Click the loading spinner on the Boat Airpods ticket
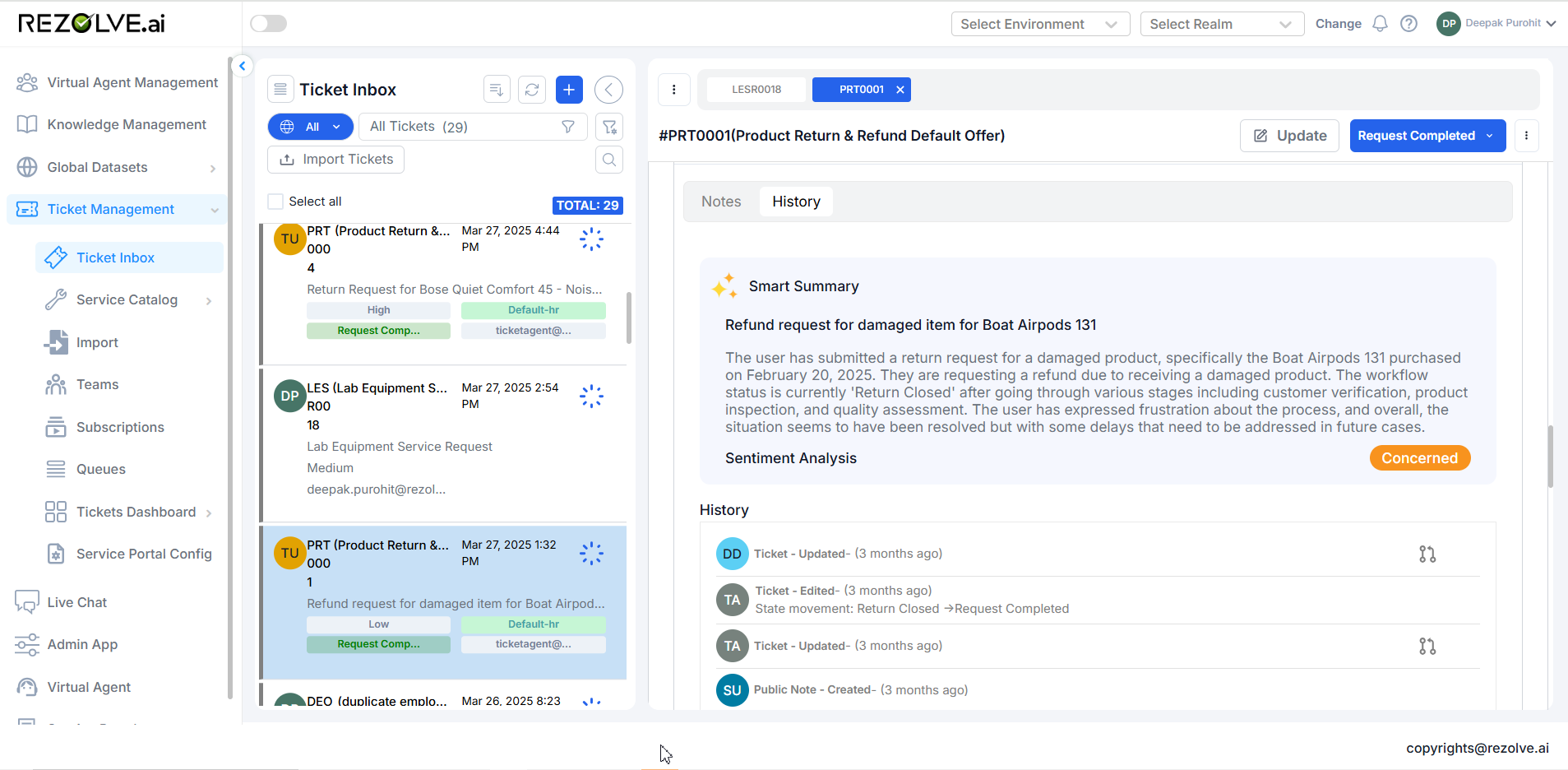The height and width of the screenshot is (770, 1568). point(591,554)
